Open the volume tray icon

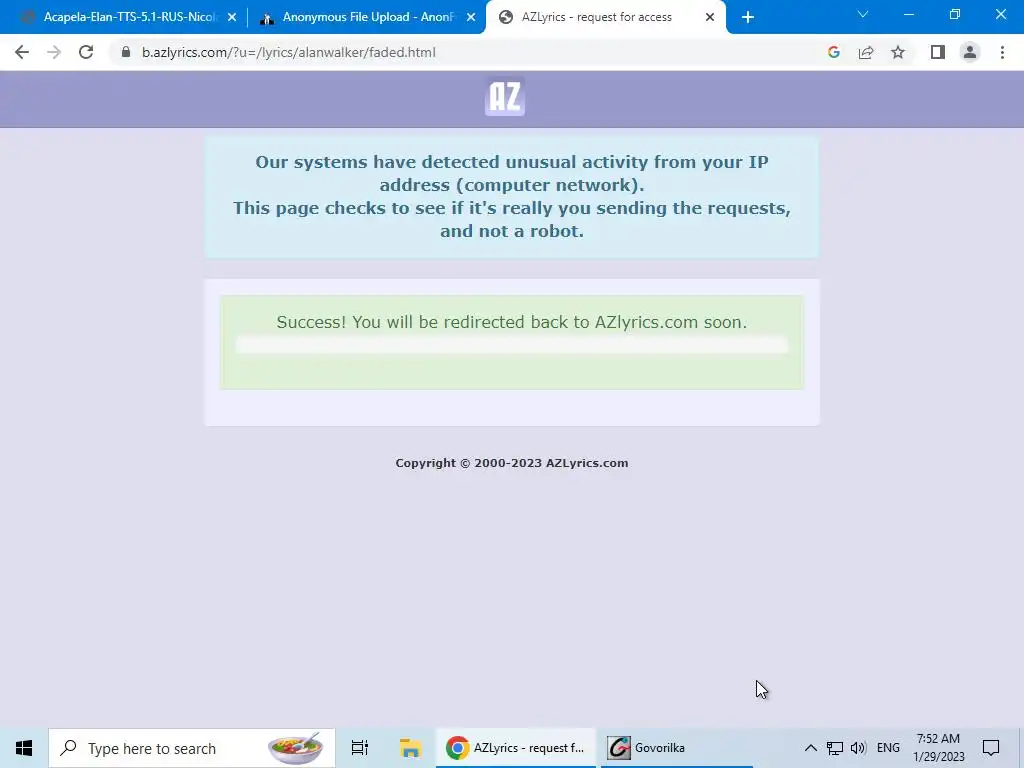(858, 748)
